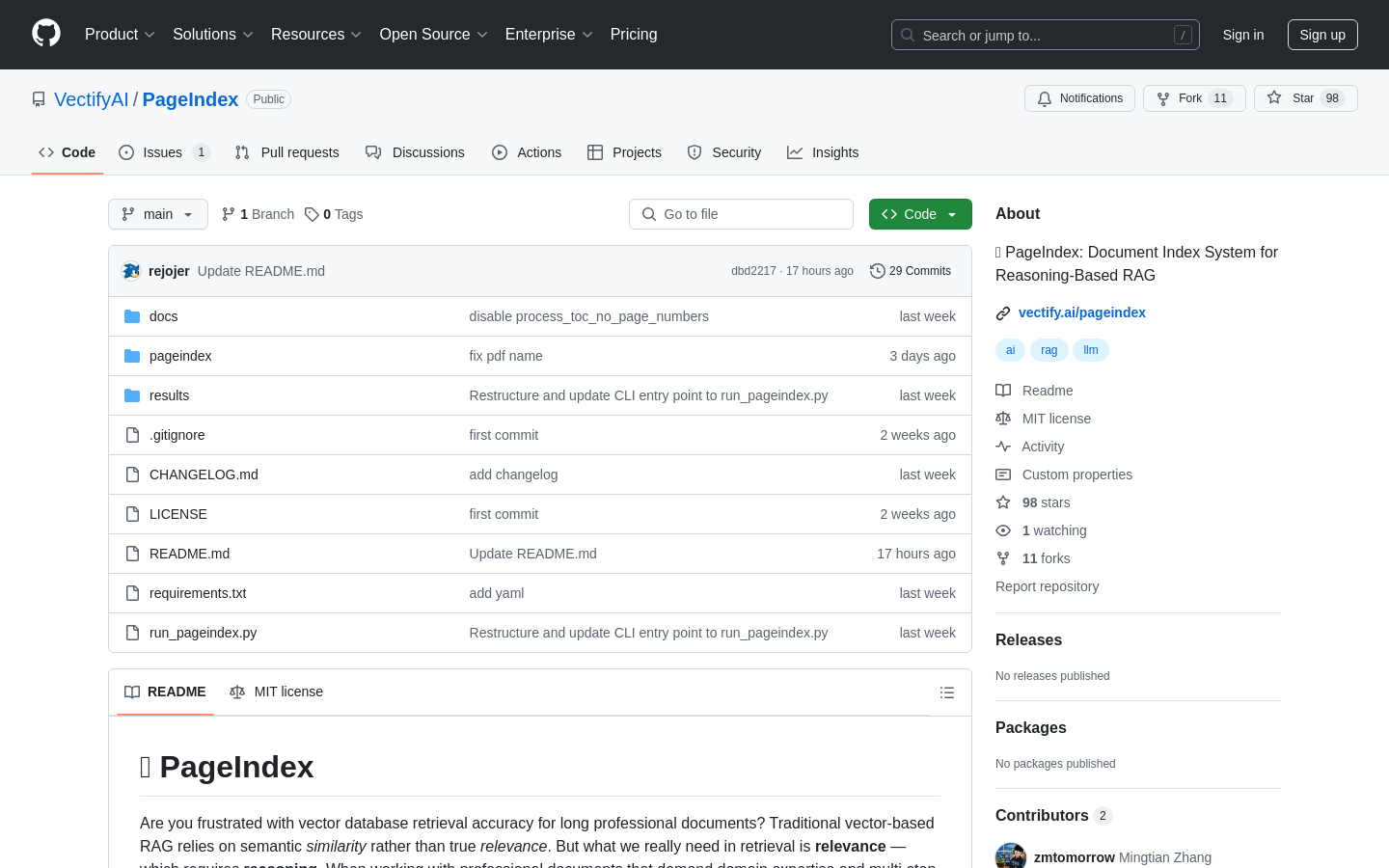Click the tag icon next to 0 Tags
1389x868 pixels.
click(x=312, y=214)
